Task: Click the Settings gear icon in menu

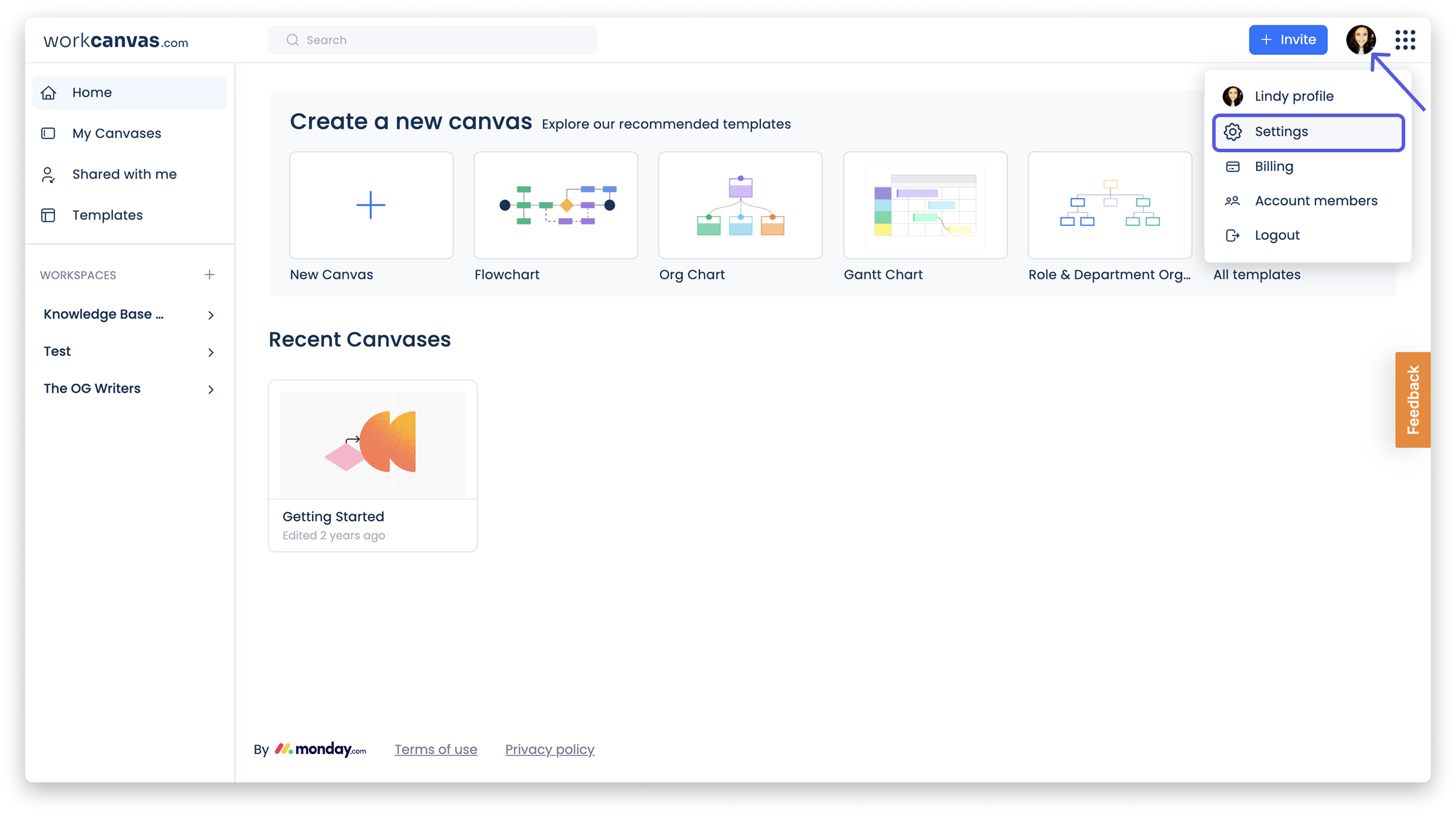Action: 1233,132
